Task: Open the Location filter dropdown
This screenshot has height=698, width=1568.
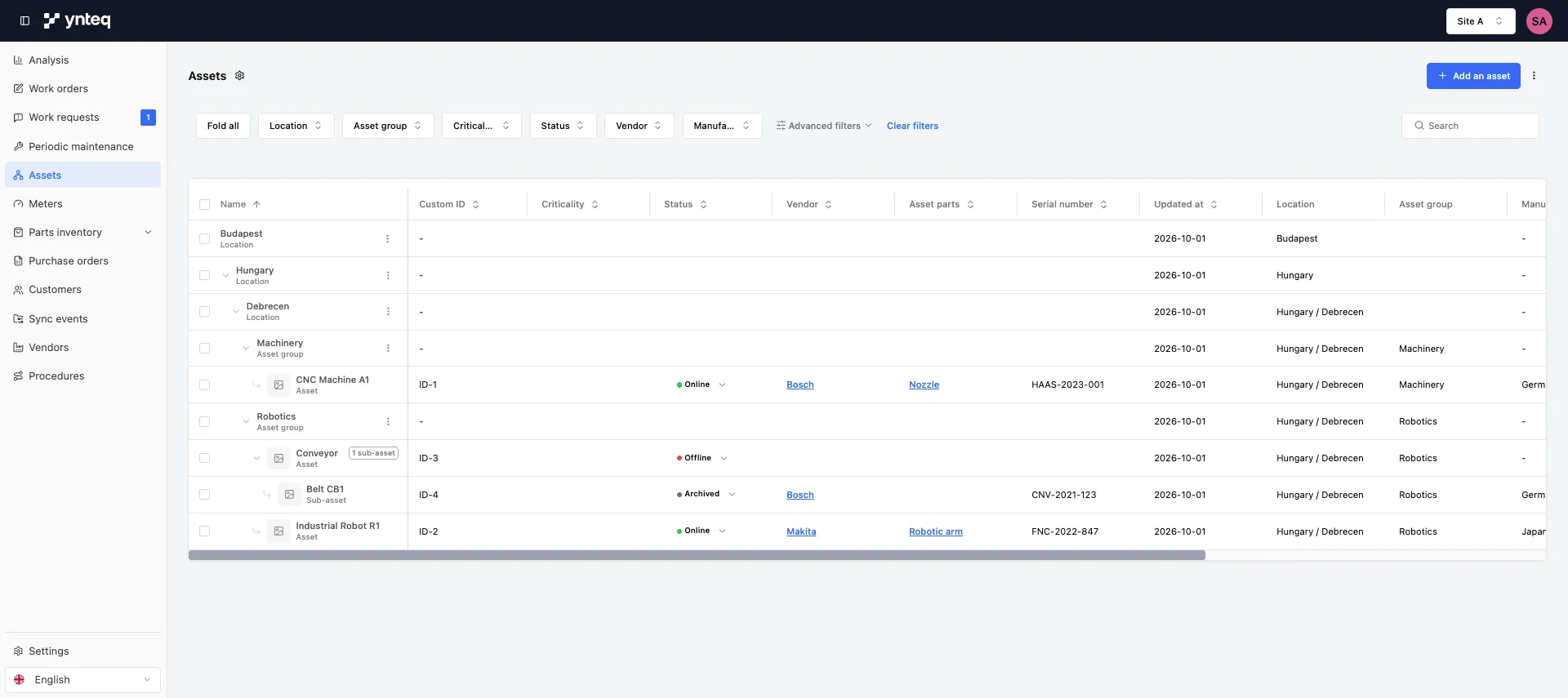Action: pyautogui.click(x=296, y=126)
